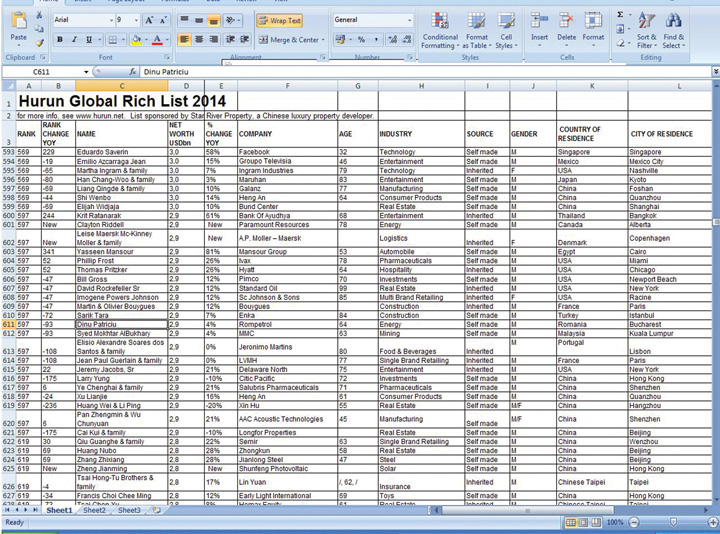Screen dimensions: 720x534
Task: Select column C header
Action: (x=122, y=86)
